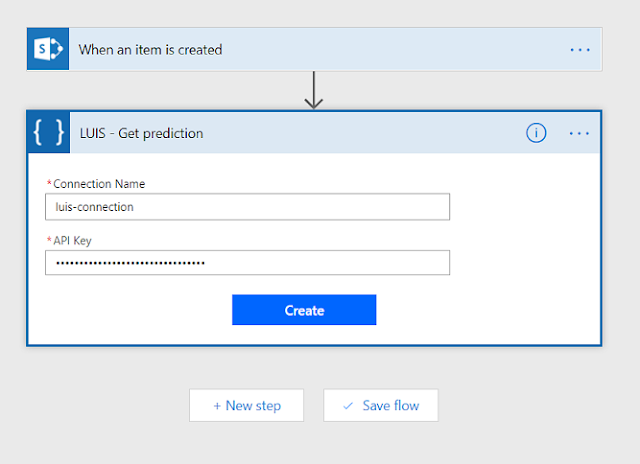Click the 'API Key' label
Screen dimensions: 640x464
72,241
